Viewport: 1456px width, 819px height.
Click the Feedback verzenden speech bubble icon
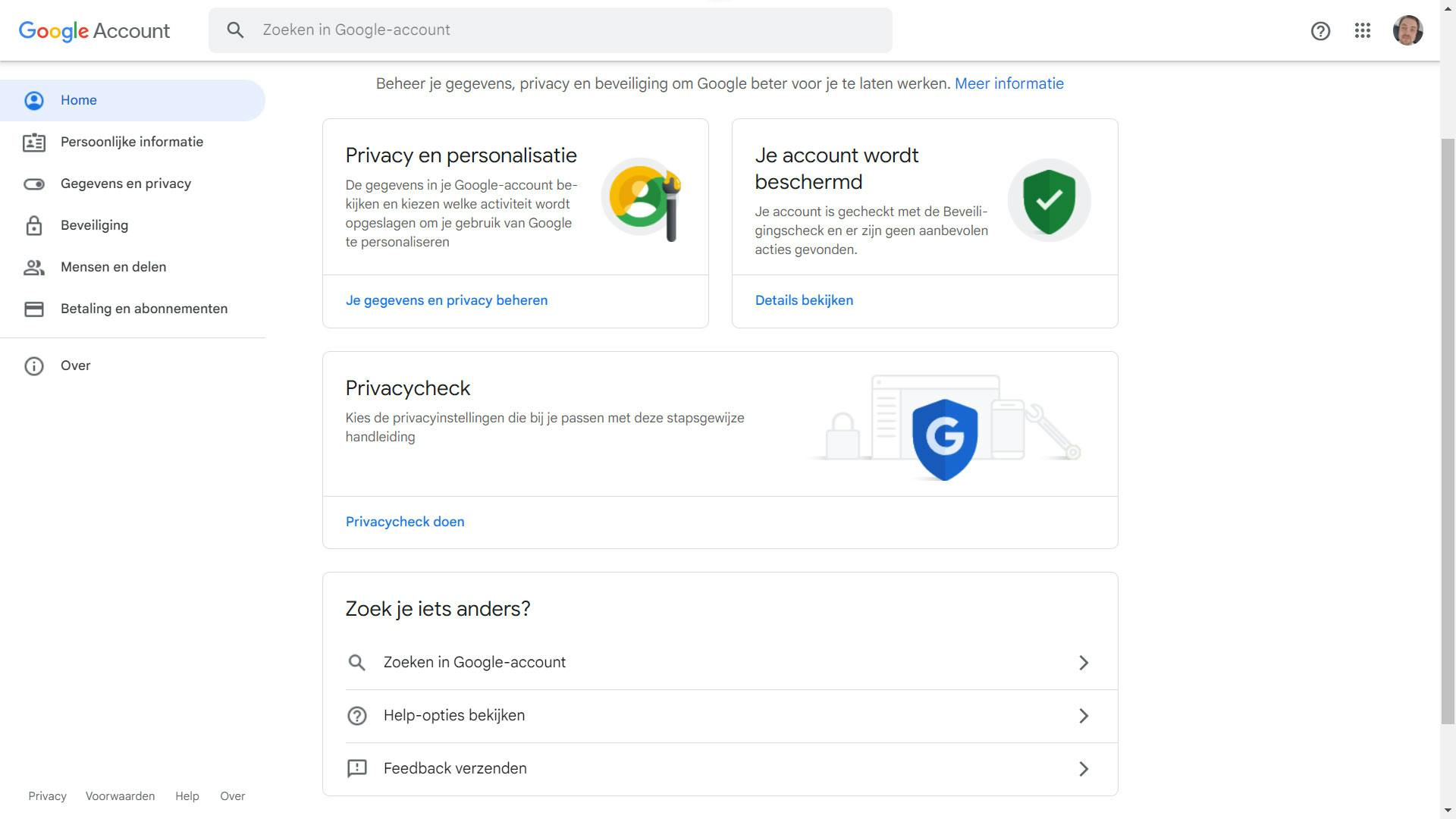(356, 768)
